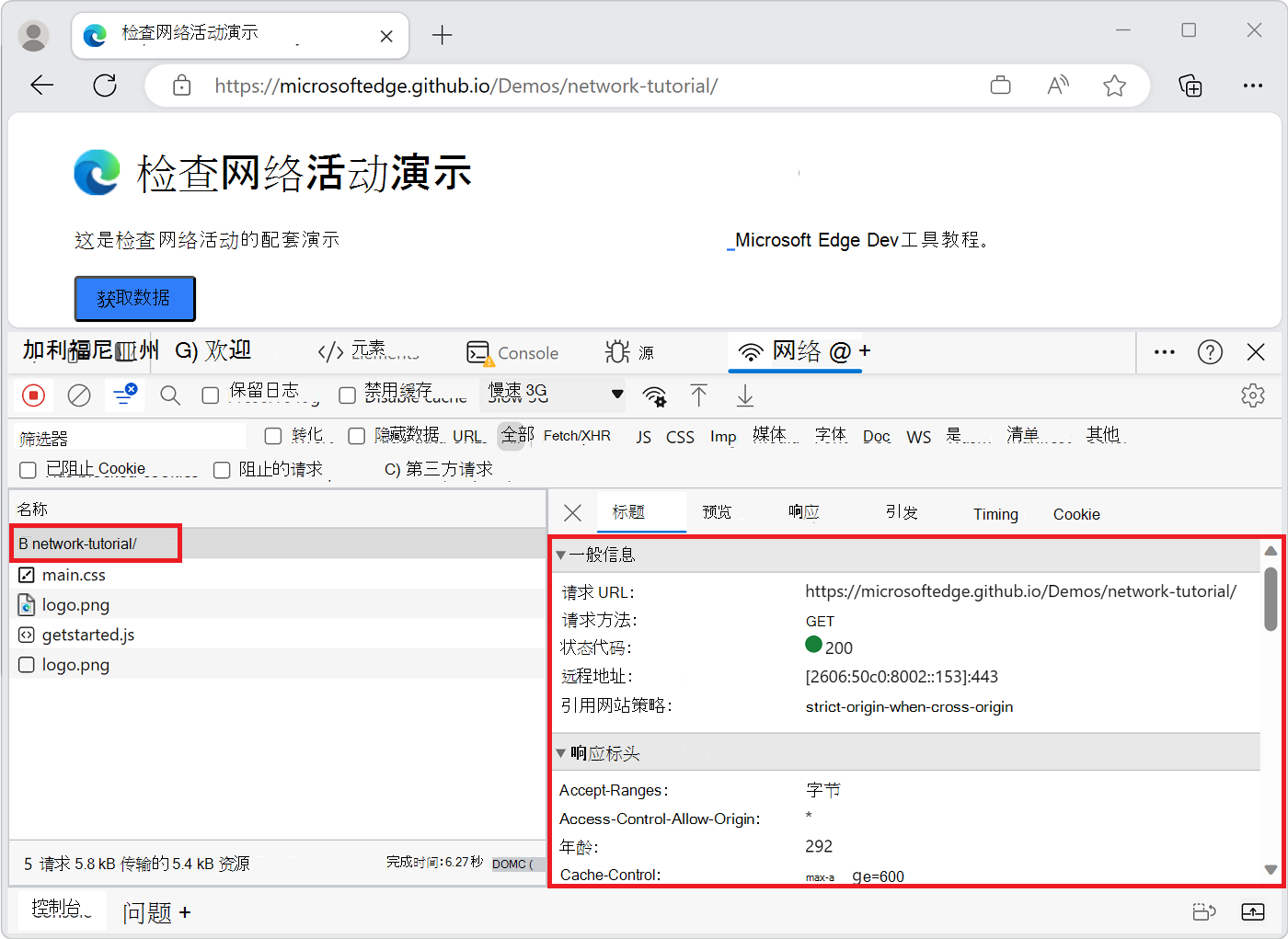Check the 阻止的请求 checkbox
1288x939 pixels.
(222, 470)
